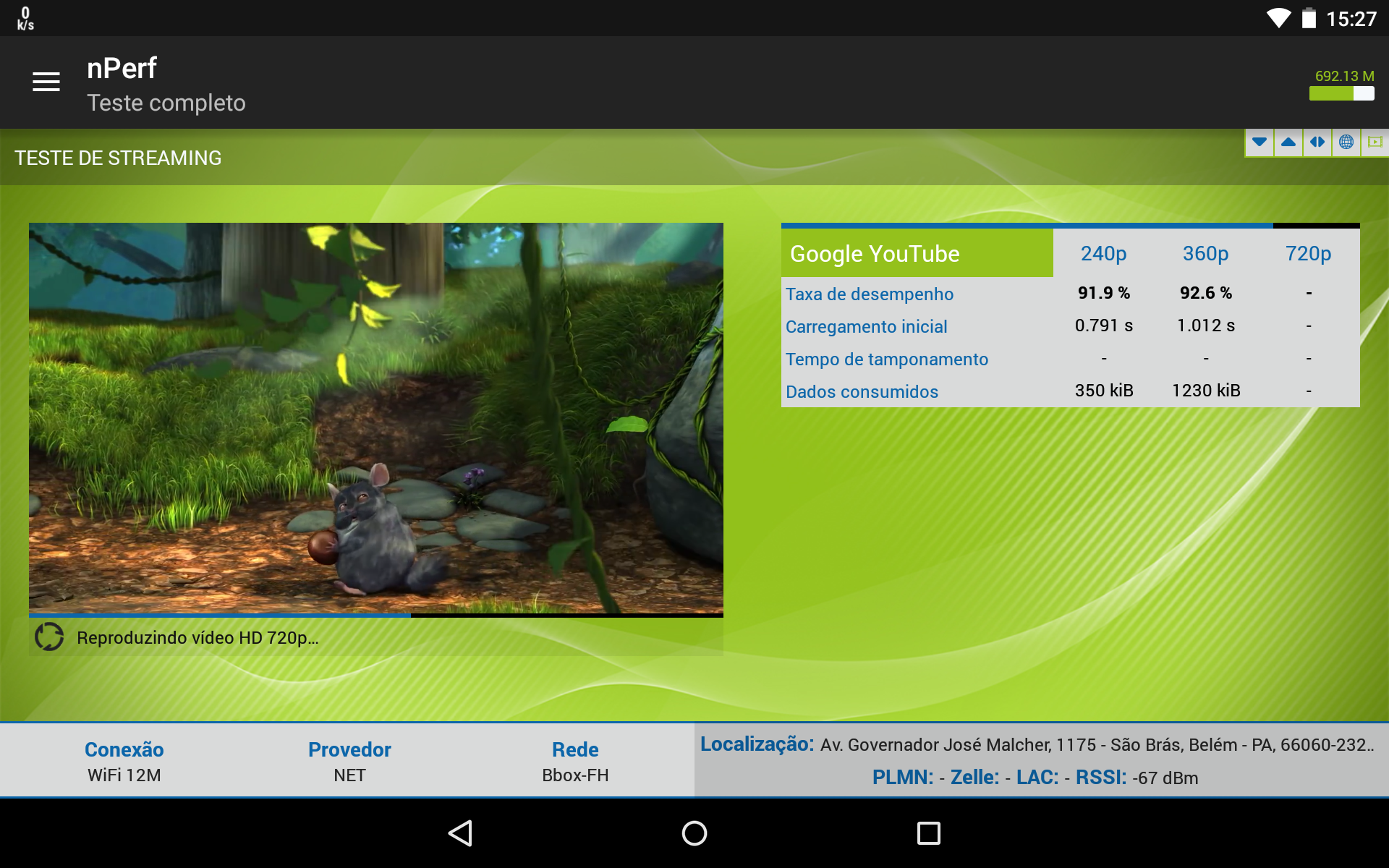Screen dimensions: 1389x868
Task: Tap the 'Teste completo' subtitle
Action: click(x=166, y=103)
